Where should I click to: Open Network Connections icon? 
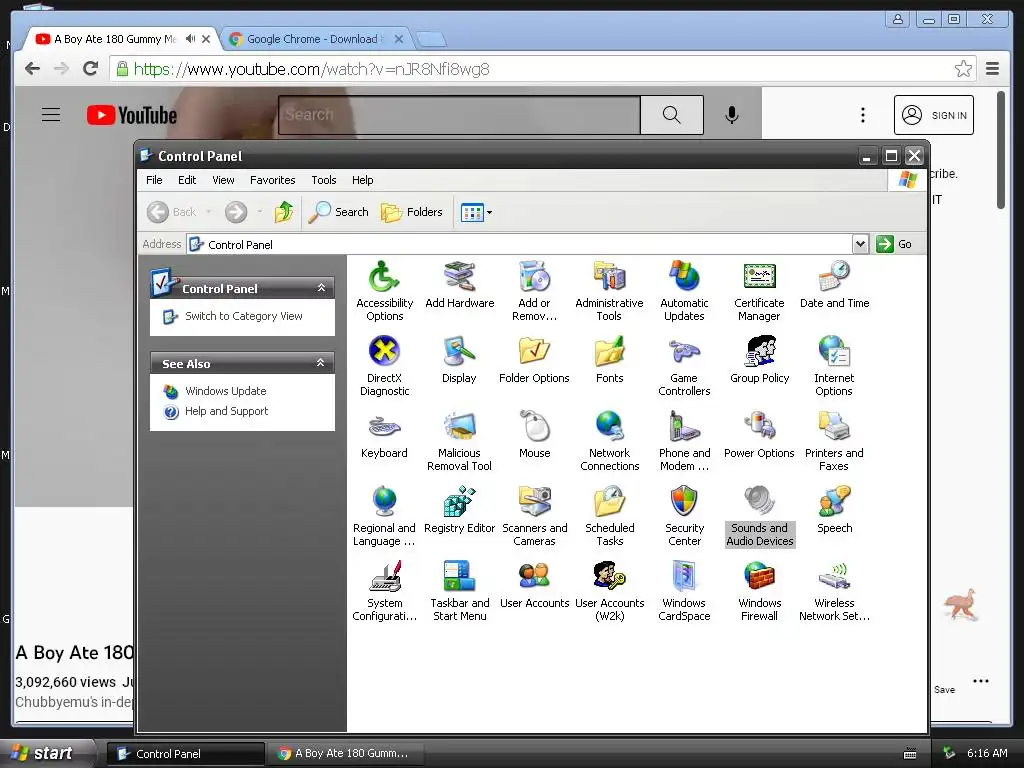(609, 441)
